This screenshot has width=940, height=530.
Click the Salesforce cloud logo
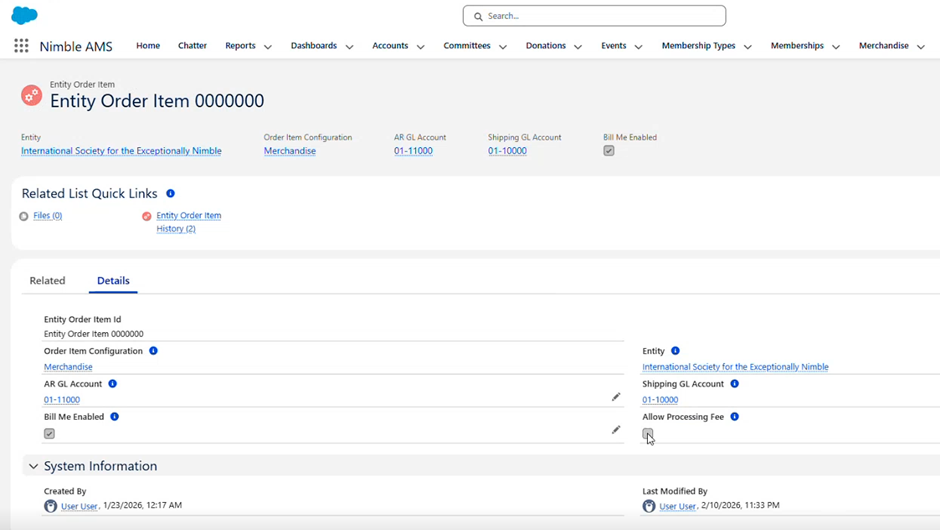24,15
